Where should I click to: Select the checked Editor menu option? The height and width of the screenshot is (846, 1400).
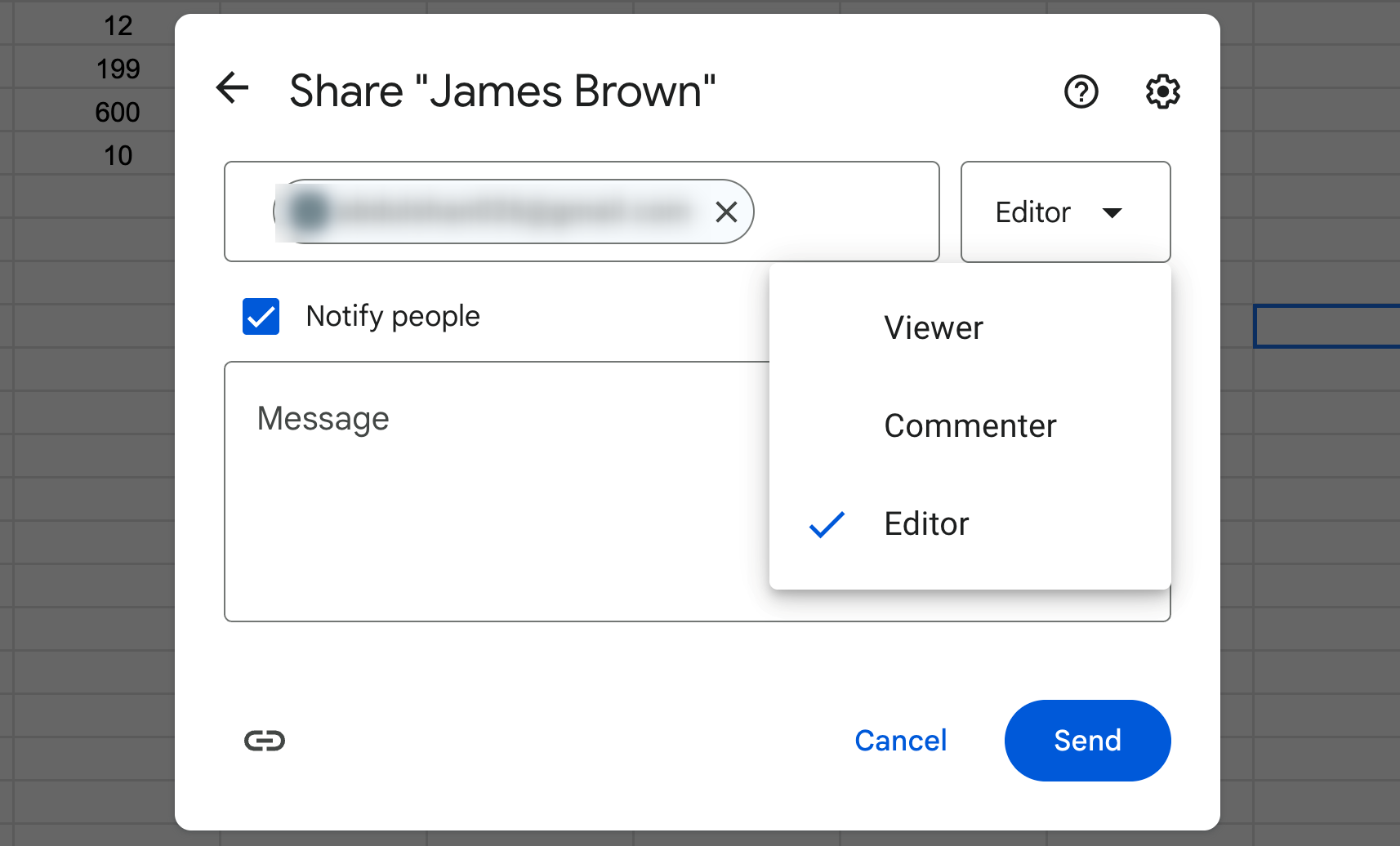(x=926, y=524)
